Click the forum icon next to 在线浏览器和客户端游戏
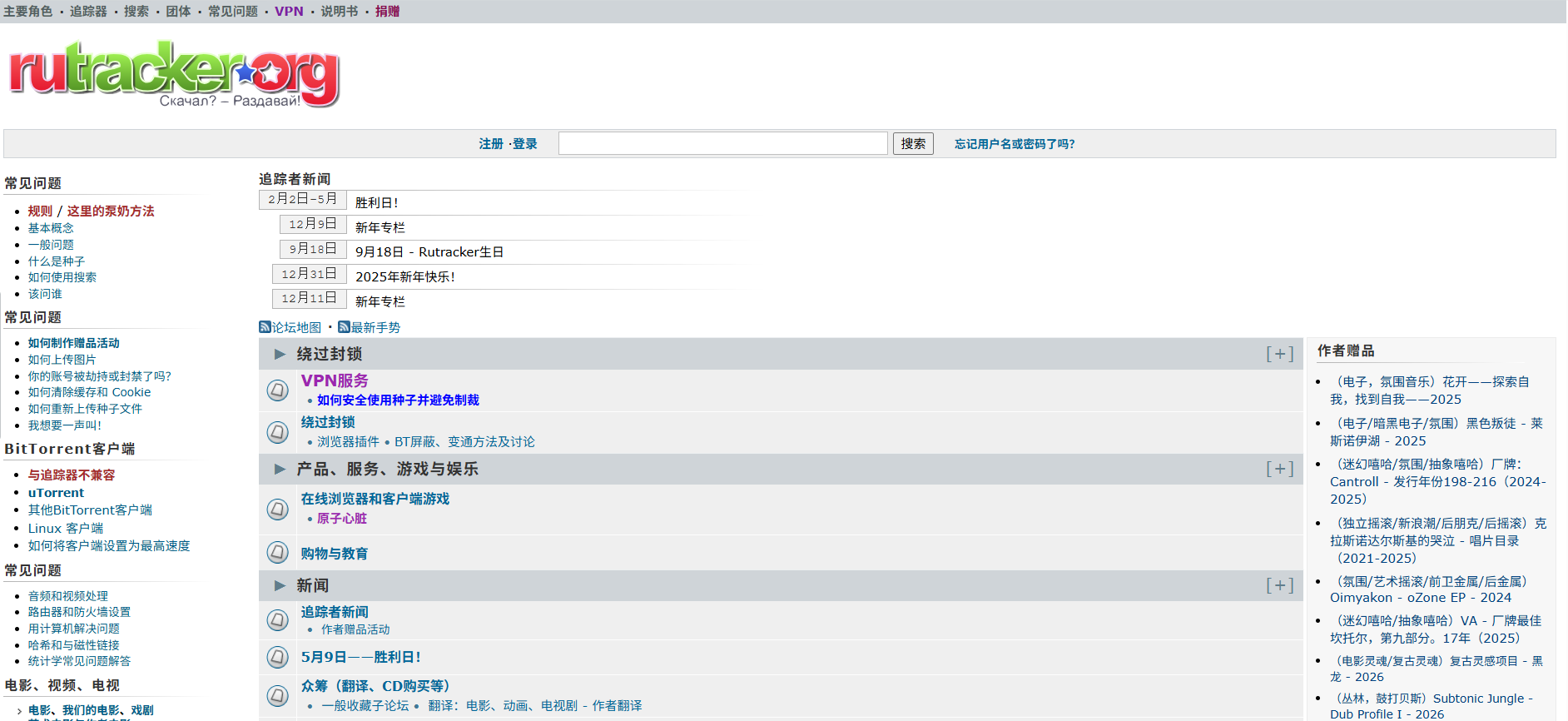The image size is (1568, 721). 278,509
